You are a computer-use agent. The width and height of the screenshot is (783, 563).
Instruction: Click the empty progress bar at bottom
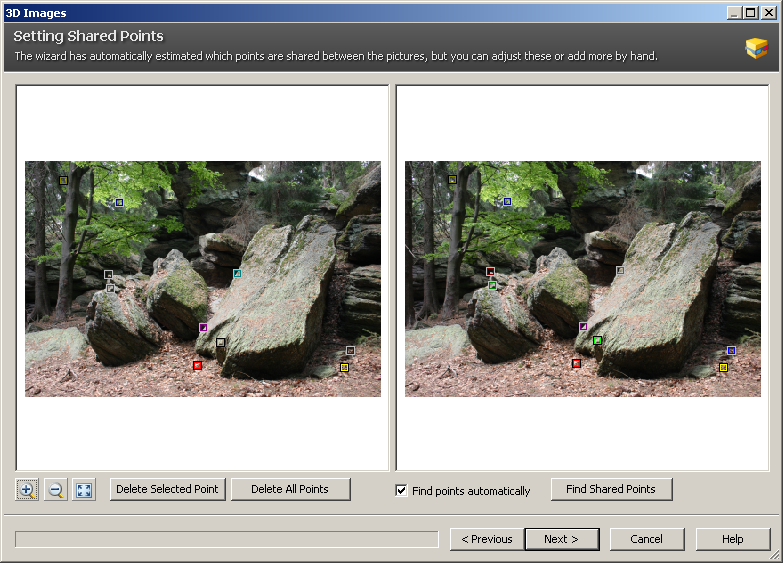(x=227, y=539)
